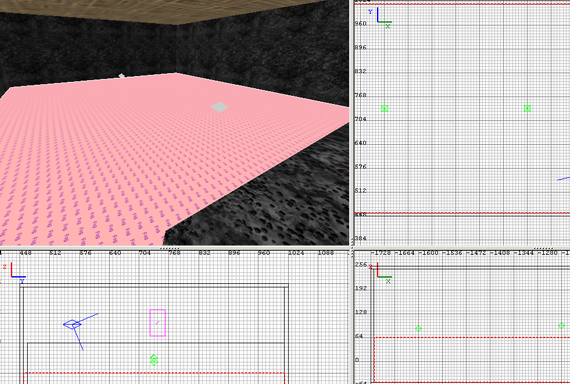
Task: Select the left green entity marker in top view
Action: 385,108
